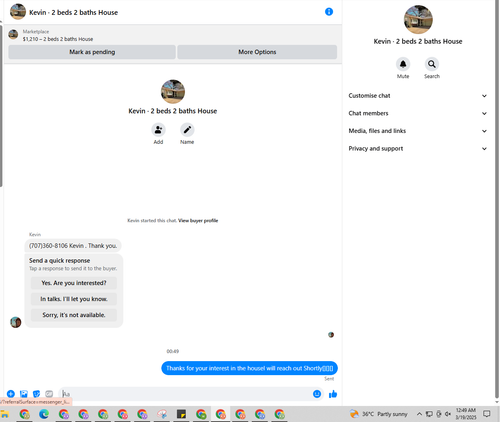Open Sticky Notes from the taskbar
This screenshot has height=422, width=500.
tap(181, 414)
